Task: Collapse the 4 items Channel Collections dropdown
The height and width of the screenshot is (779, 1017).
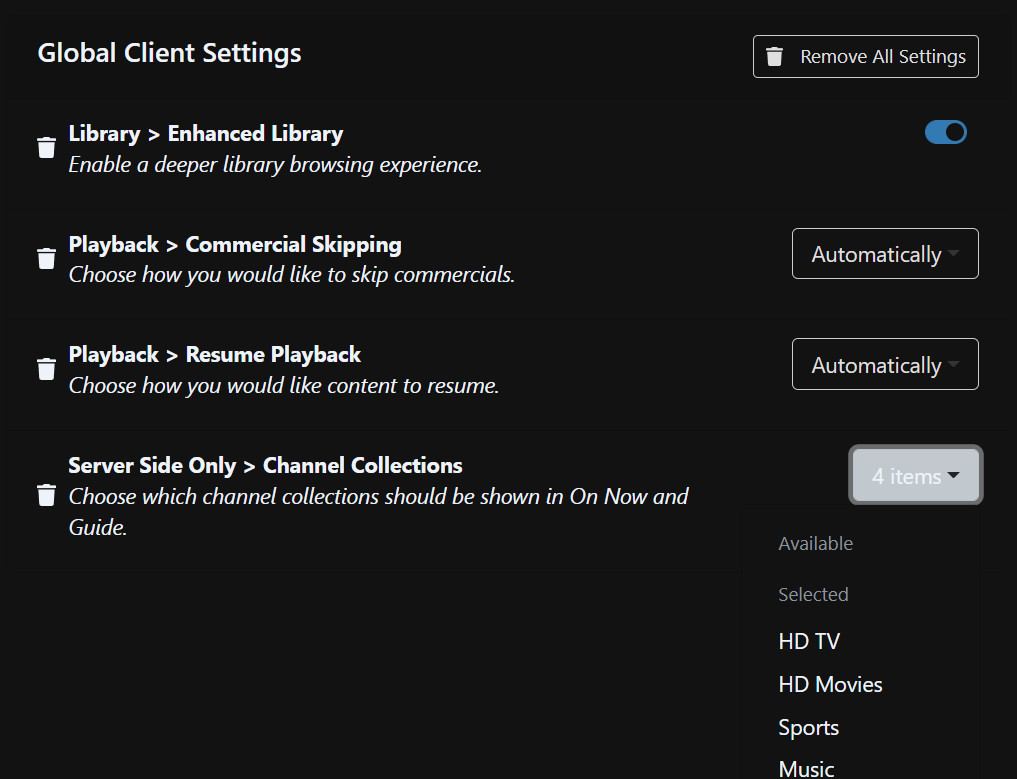Action: (916, 476)
